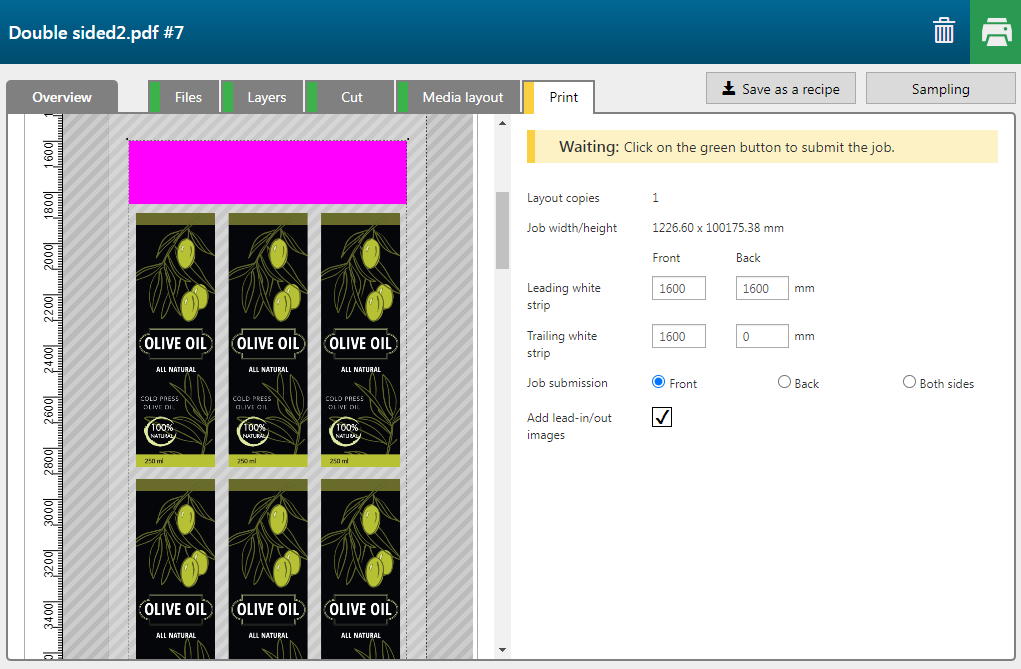Click the trash can delete icon

coord(944,32)
